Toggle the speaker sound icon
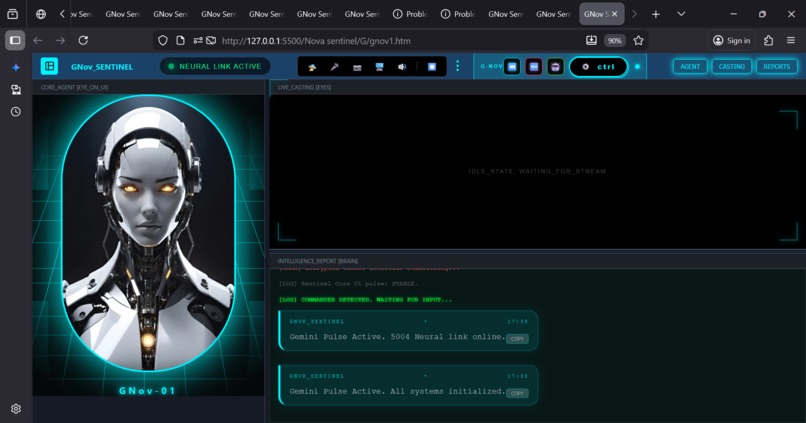 [402, 67]
